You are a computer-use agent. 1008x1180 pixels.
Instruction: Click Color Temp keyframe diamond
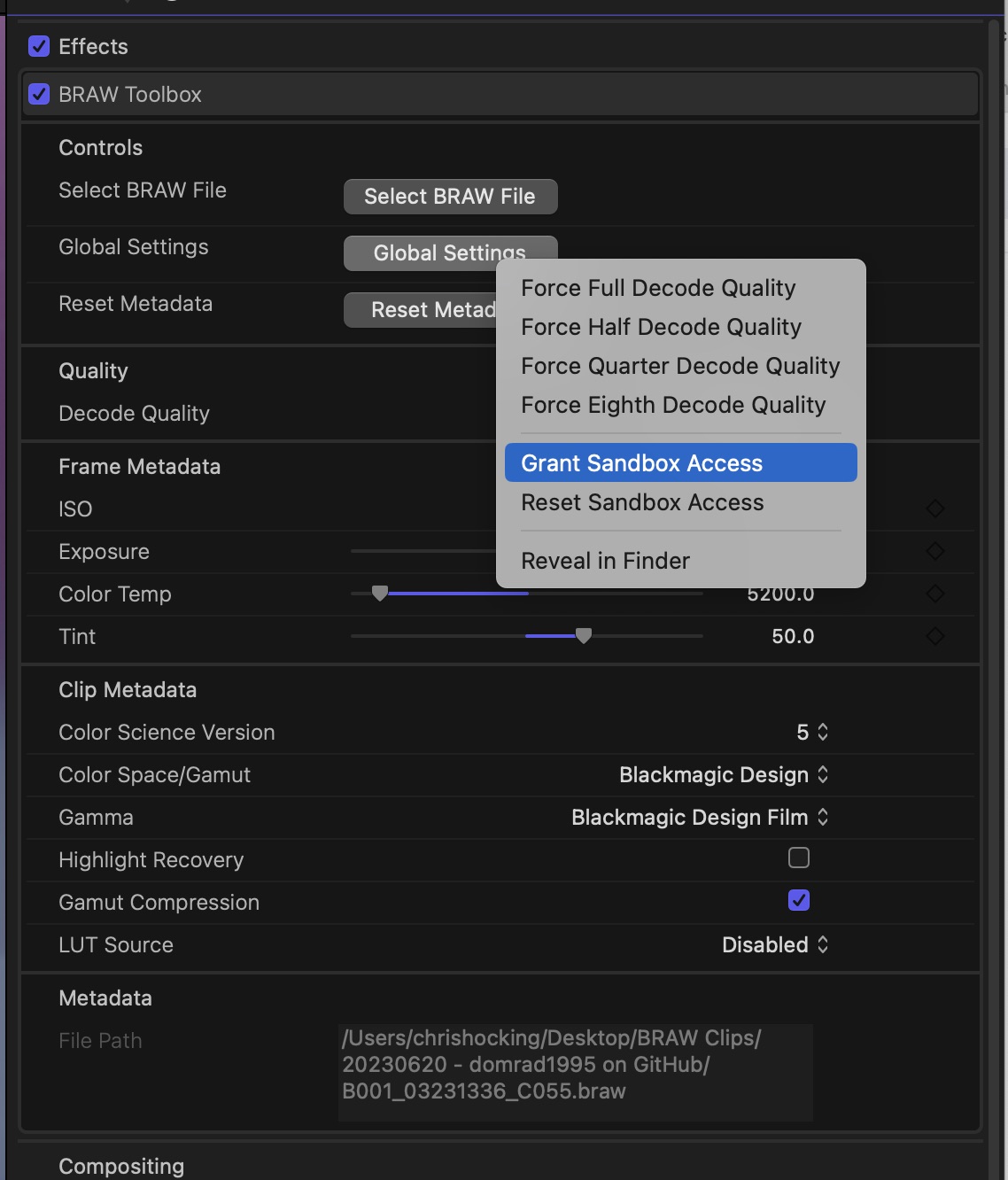tap(934, 594)
